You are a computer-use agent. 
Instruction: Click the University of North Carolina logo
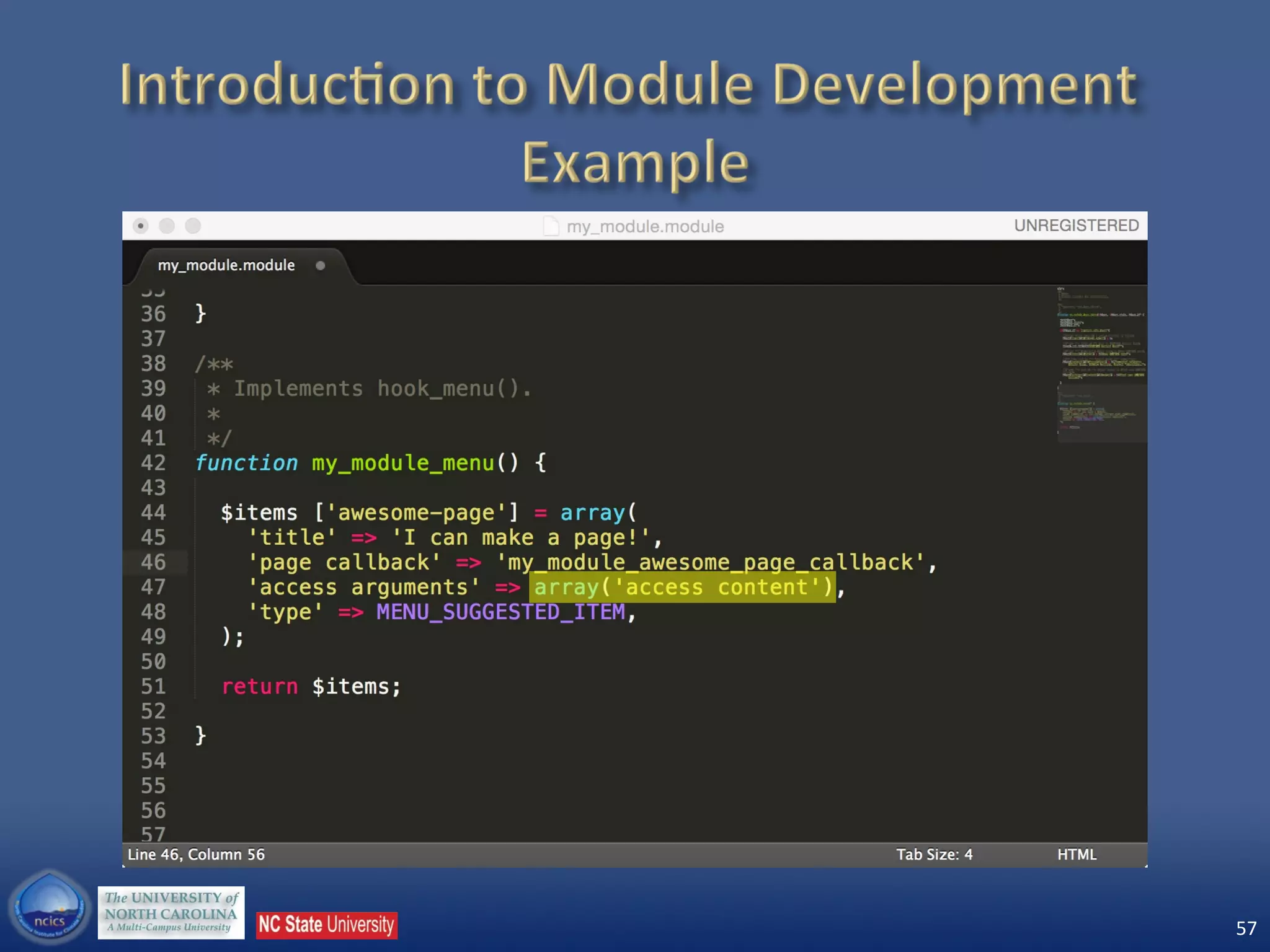[x=171, y=912]
